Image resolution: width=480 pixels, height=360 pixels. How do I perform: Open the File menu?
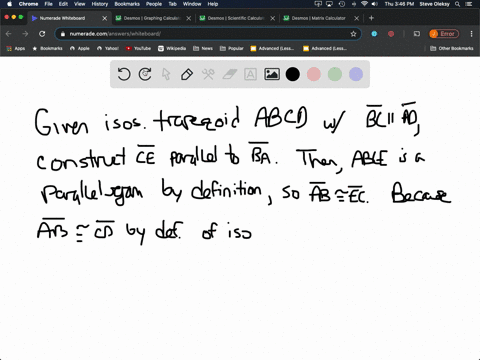pos(49,4)
